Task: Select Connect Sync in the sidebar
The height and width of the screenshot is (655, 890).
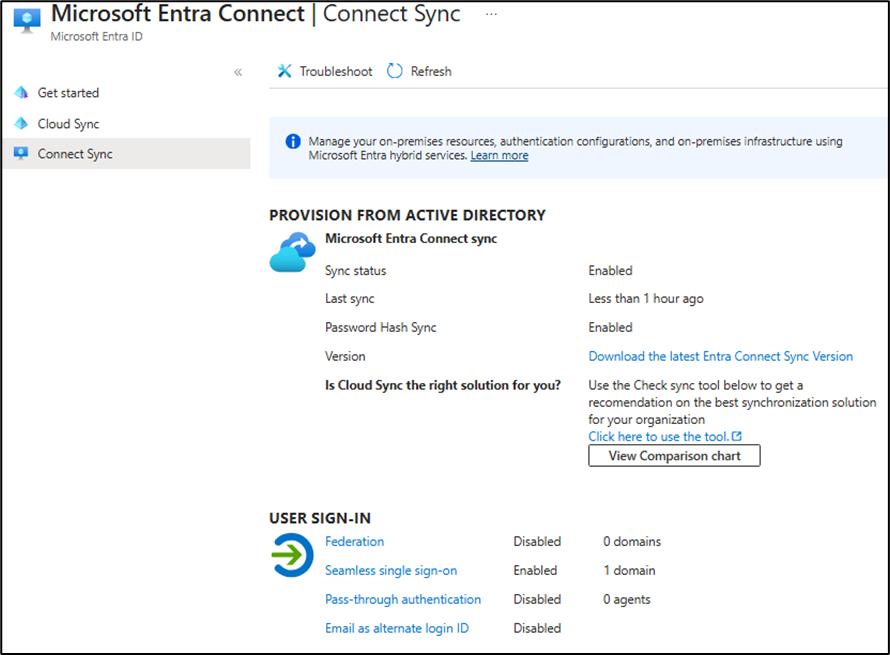Action: click(x=75, y=154)
